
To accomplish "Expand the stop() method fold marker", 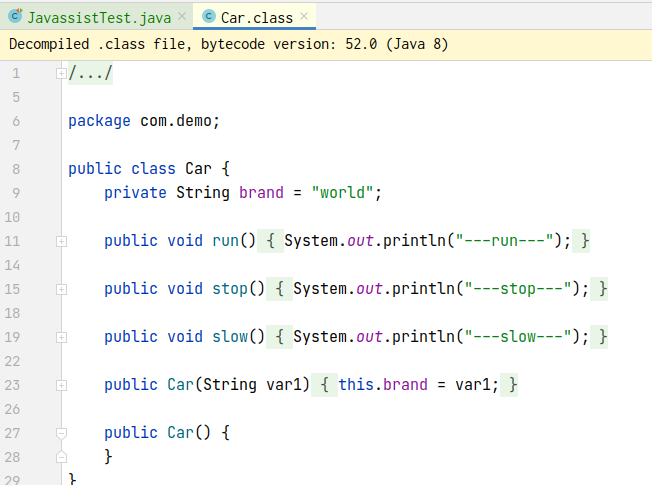I will 61,289.
